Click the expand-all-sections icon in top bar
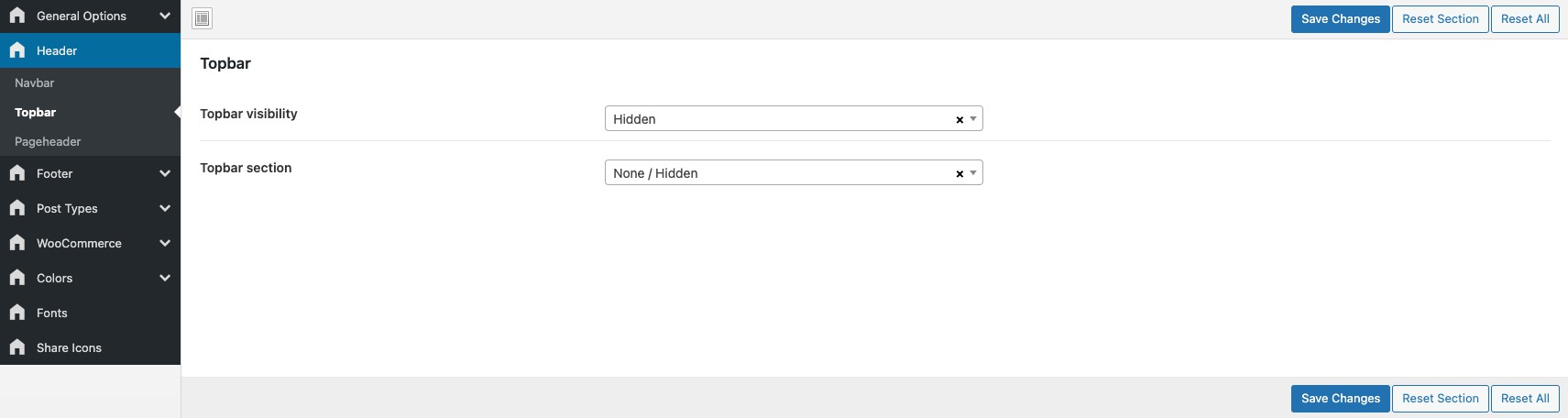This screenshot has height=418, width=1568. tap(203, 18)
